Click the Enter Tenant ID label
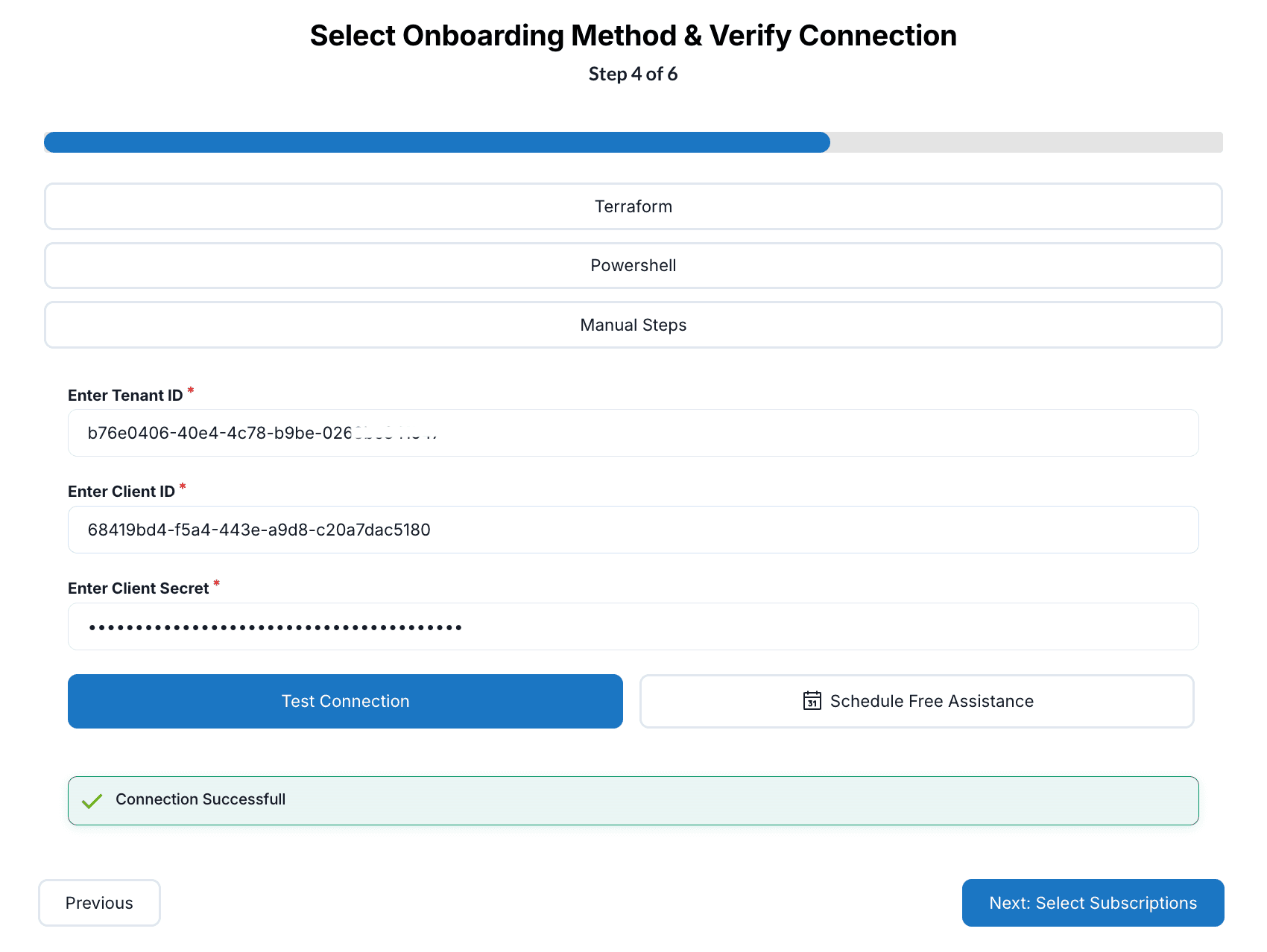Image resolution: width=1267 pixels, height=952 pixels. tap(125, 396)
